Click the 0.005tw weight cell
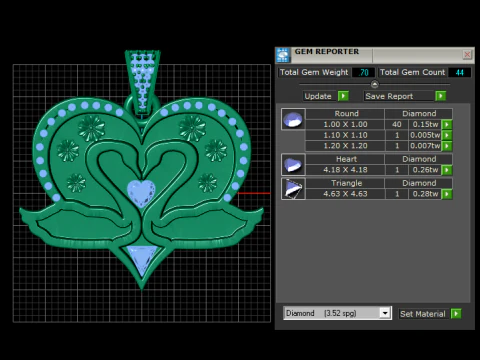 pyautogui.click(x=425, y=135)
